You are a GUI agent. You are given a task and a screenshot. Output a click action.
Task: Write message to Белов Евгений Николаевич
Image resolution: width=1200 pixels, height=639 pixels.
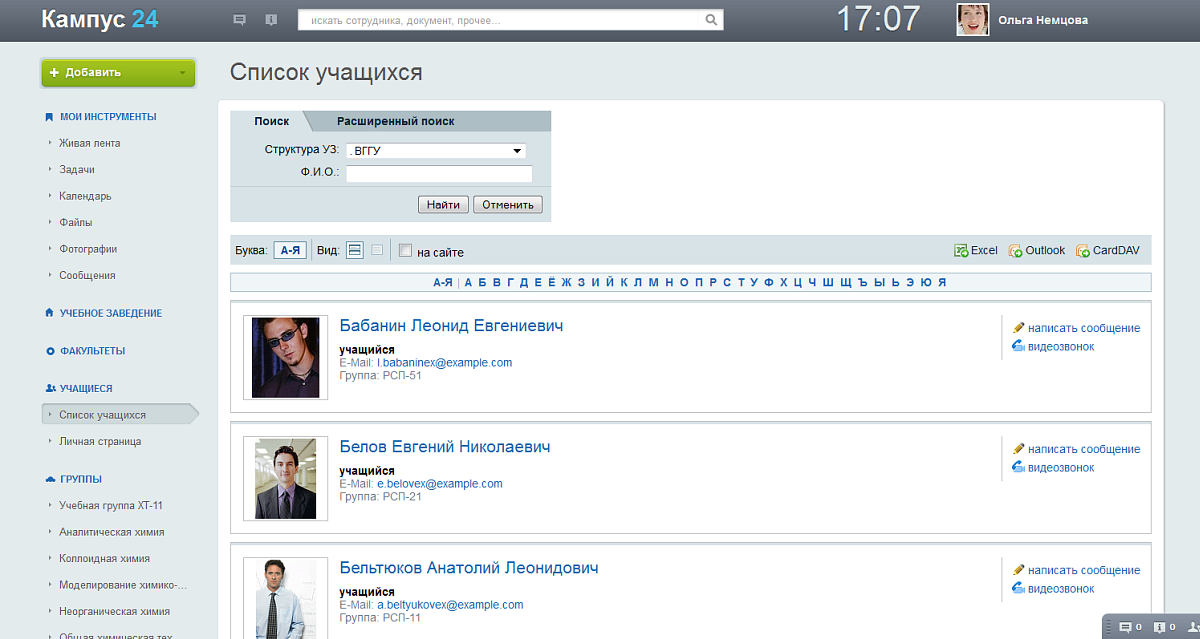pyautogui.click(x=1083, y=449)
